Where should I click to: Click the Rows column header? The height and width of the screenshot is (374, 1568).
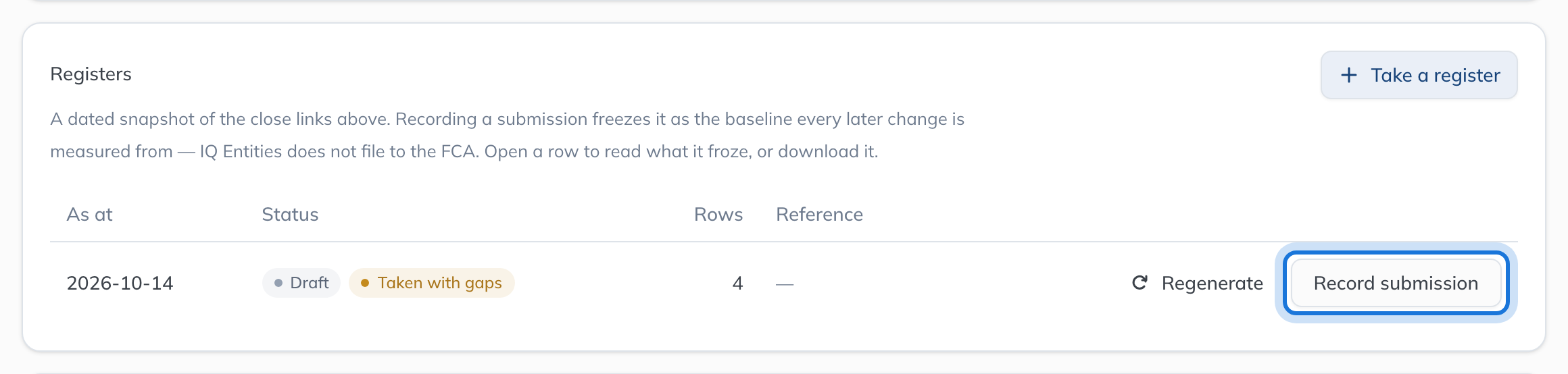[x=718, y=215]
